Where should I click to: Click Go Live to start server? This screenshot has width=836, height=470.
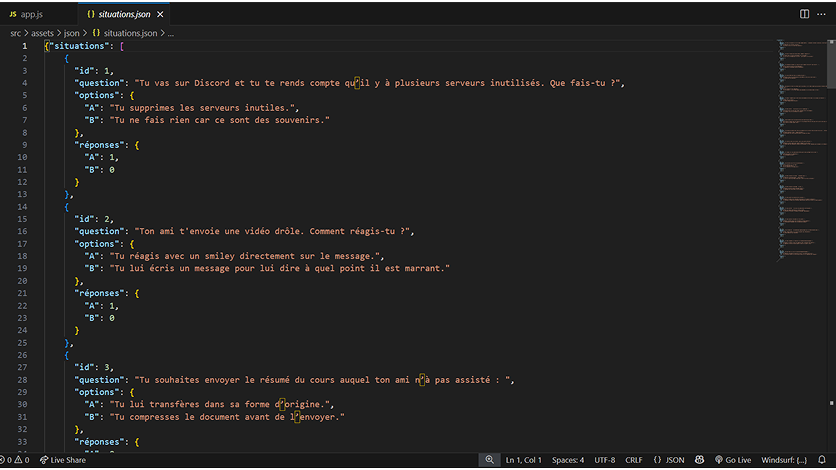(x=733, y=460)
